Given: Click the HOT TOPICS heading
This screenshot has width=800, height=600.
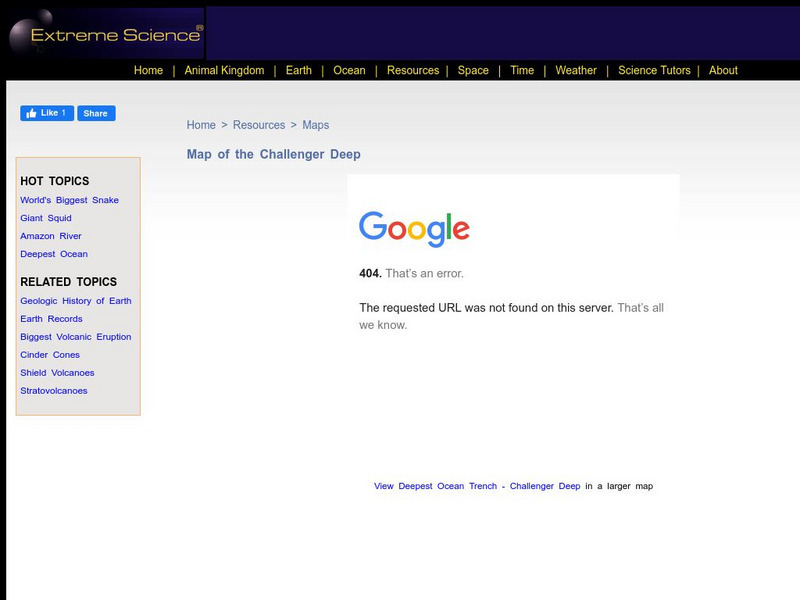Looking at the screenshot, I should coord(55,181).
